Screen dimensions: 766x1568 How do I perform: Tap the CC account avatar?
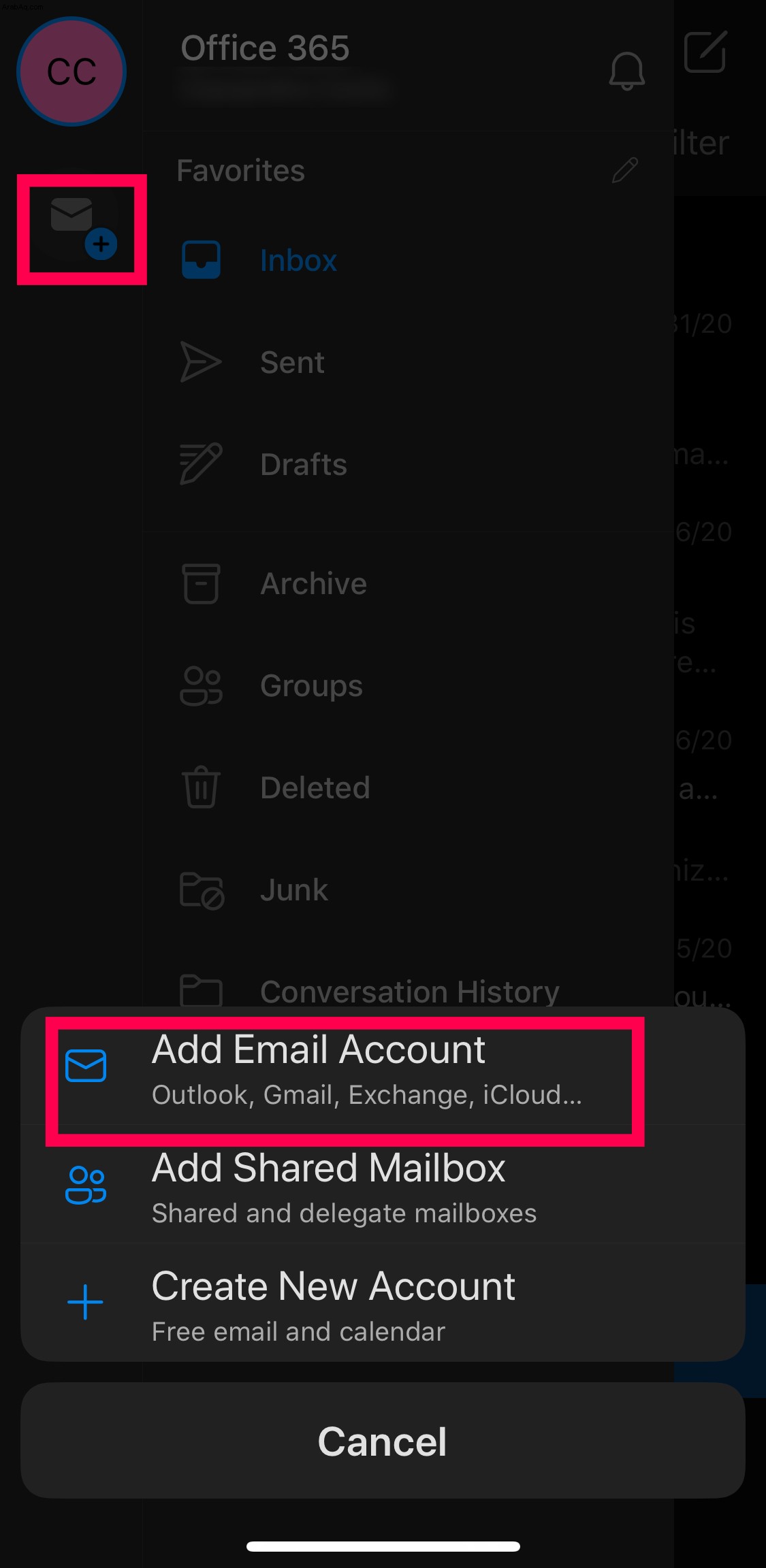(x=71, y=71)
